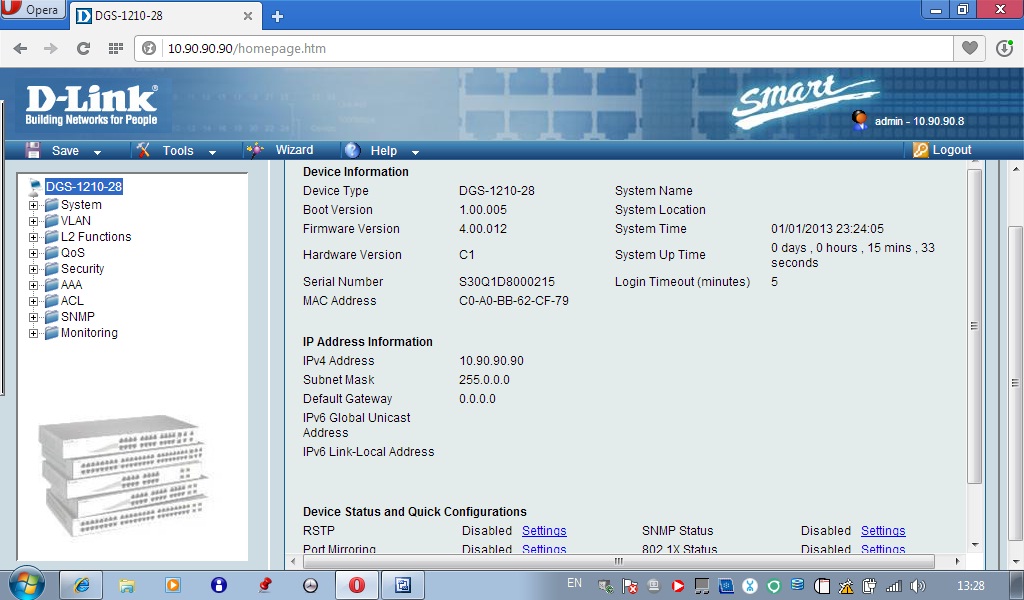Select the DGS-1210-28 browser tab
The width and height of the screenshot is (1024, 600).
point(165,16)
